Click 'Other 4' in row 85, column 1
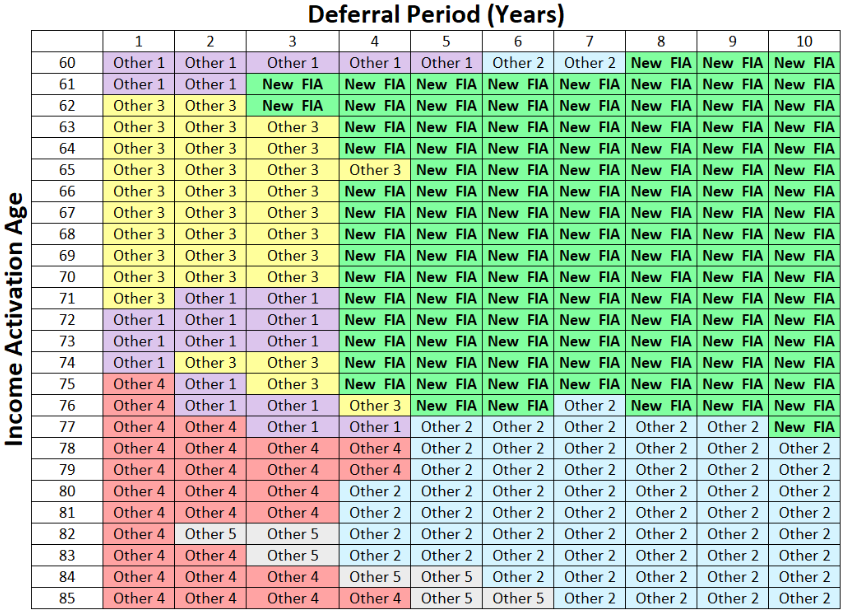844x612 pixels. tap(139, 598)
